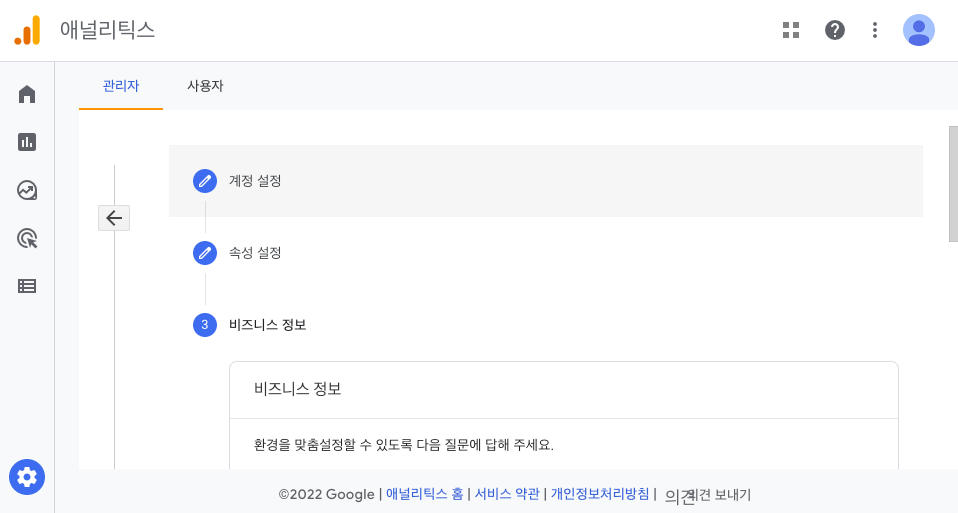Open the Home icon in sidebar

27,94
